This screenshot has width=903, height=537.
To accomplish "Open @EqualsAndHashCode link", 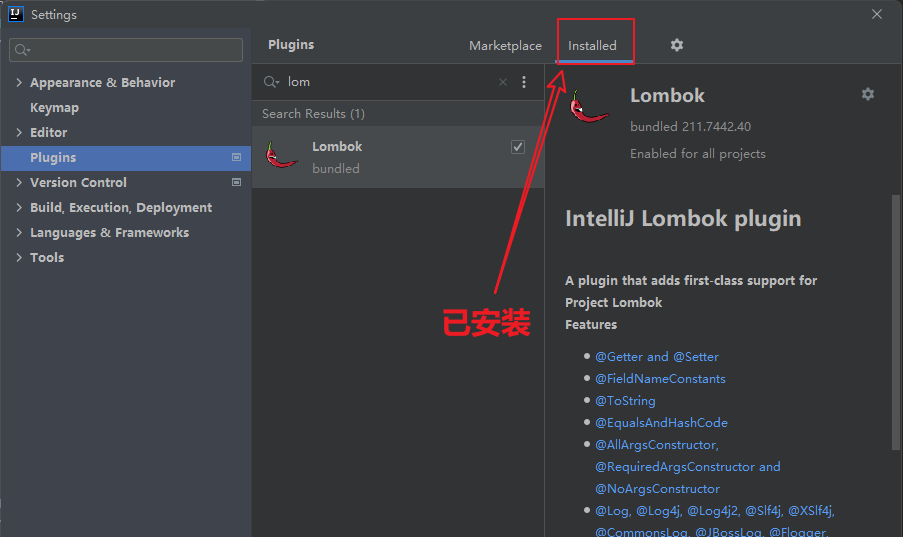I will coord(661,422).
